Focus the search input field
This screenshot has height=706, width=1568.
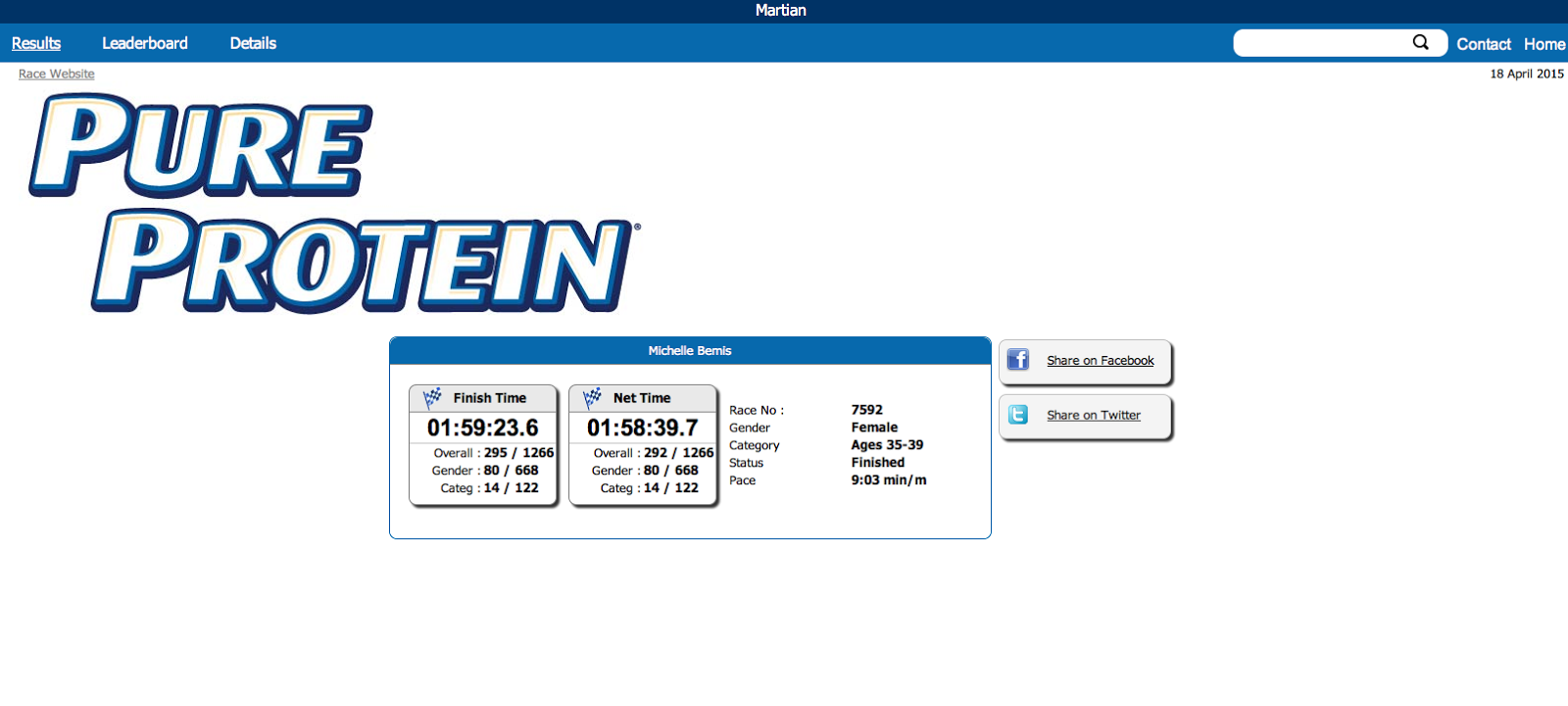click(1321, 42)
